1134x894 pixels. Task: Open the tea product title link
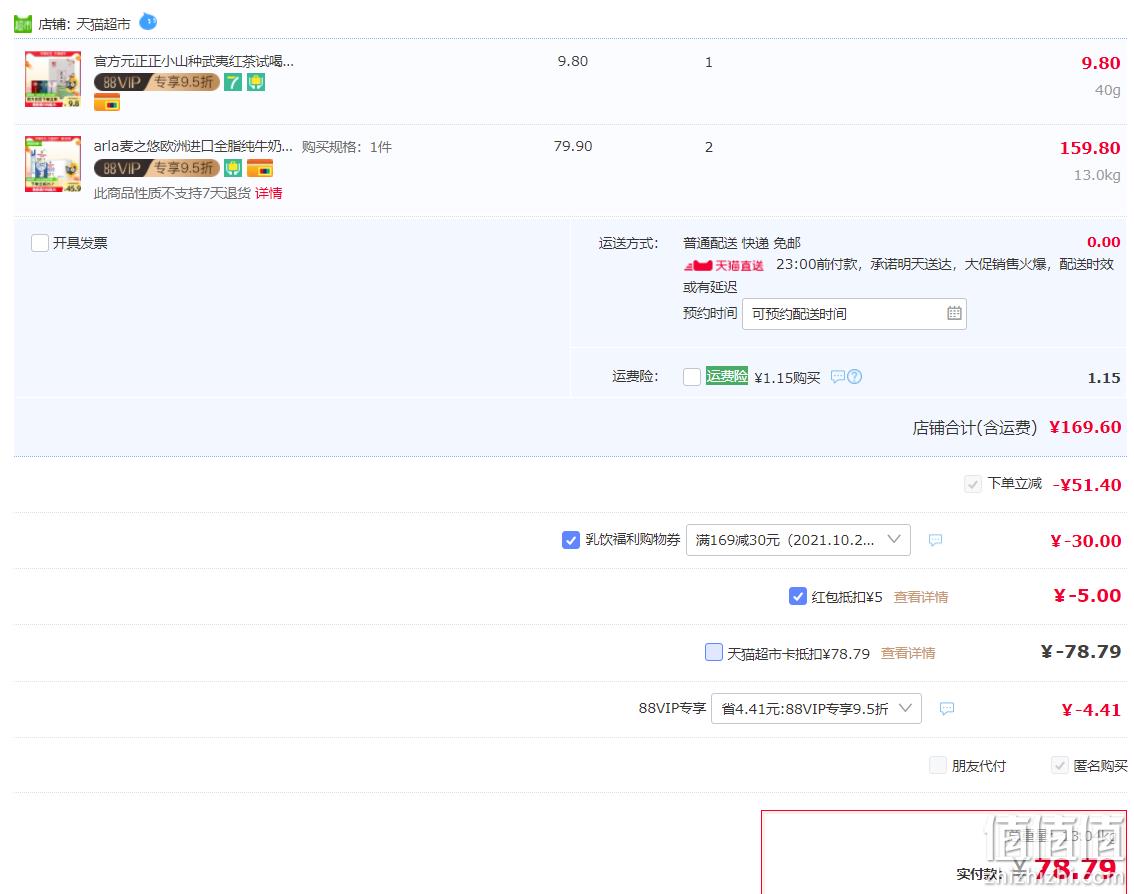194,61
